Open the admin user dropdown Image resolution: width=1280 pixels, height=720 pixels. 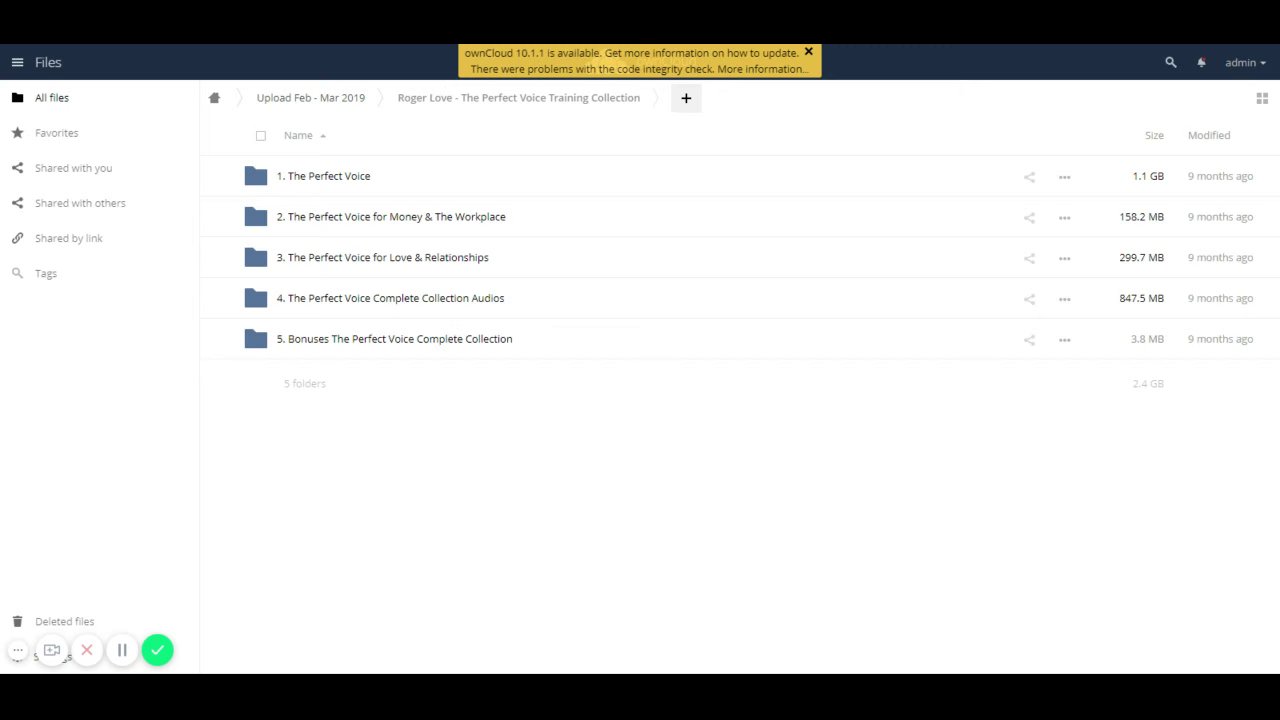click(x=1245, y=62)
